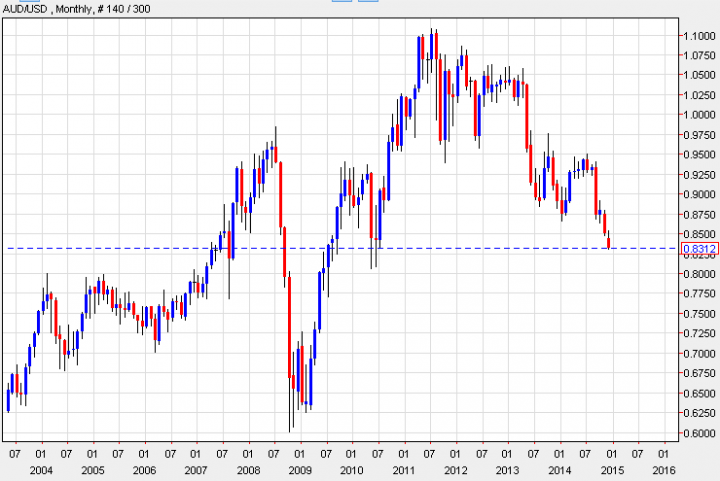Select the 0.6750 price level label
Screen dimensions: 720x481
tap(699, 374)
